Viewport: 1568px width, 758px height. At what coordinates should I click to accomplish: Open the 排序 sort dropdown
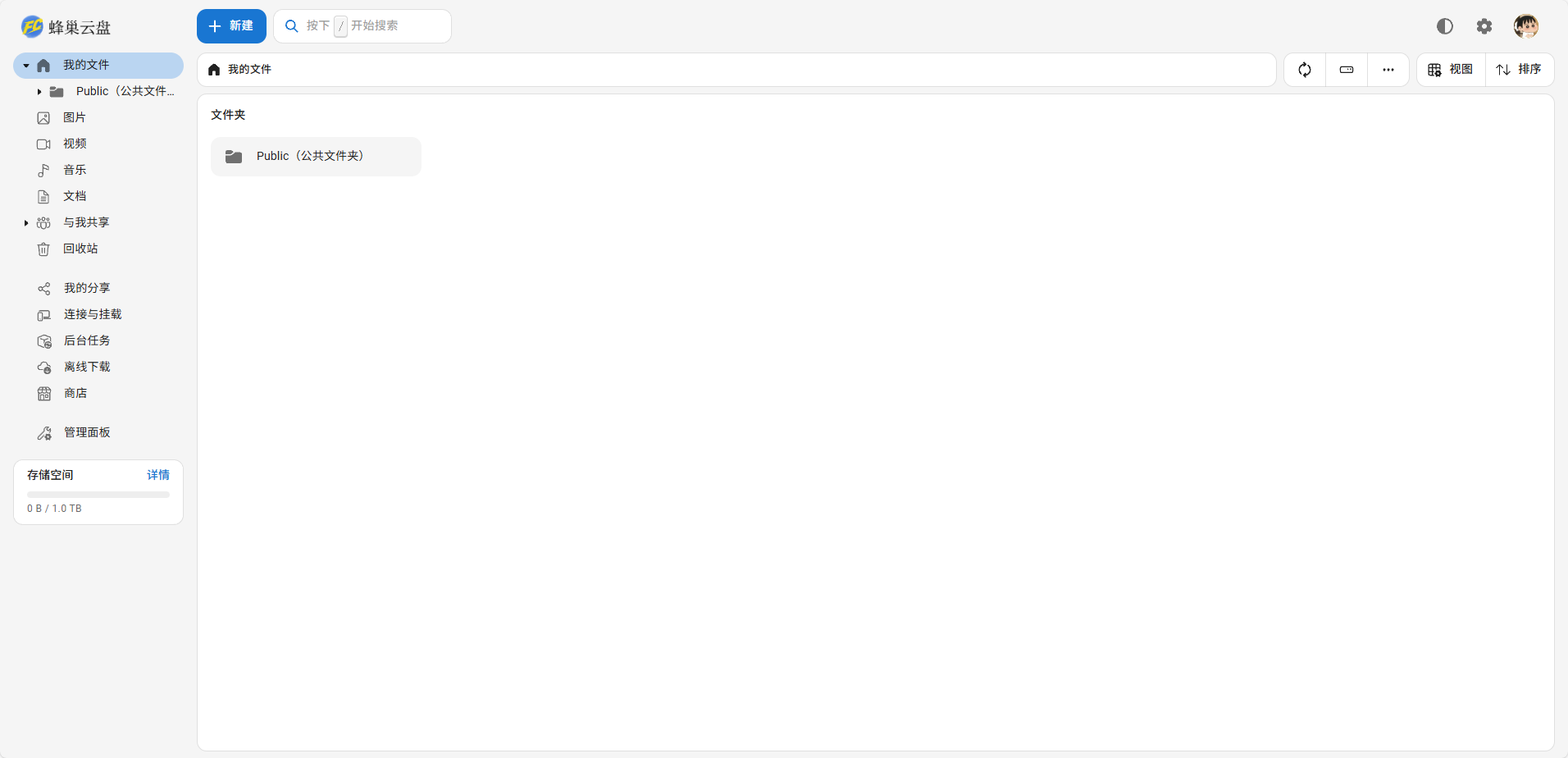click(x=1520, y=70)
